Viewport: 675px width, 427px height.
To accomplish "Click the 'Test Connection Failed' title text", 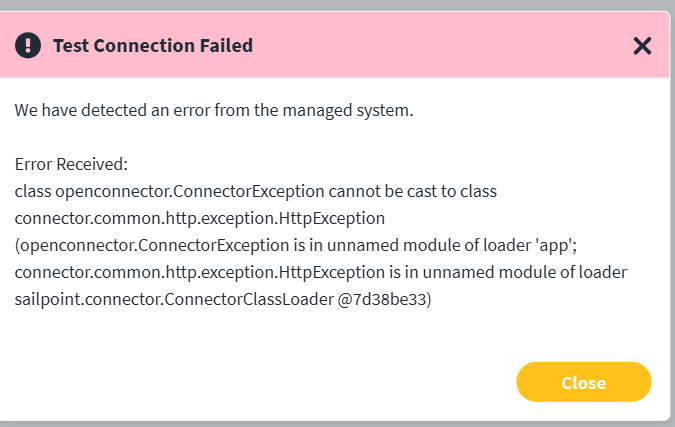I will [x=153, y=46].
